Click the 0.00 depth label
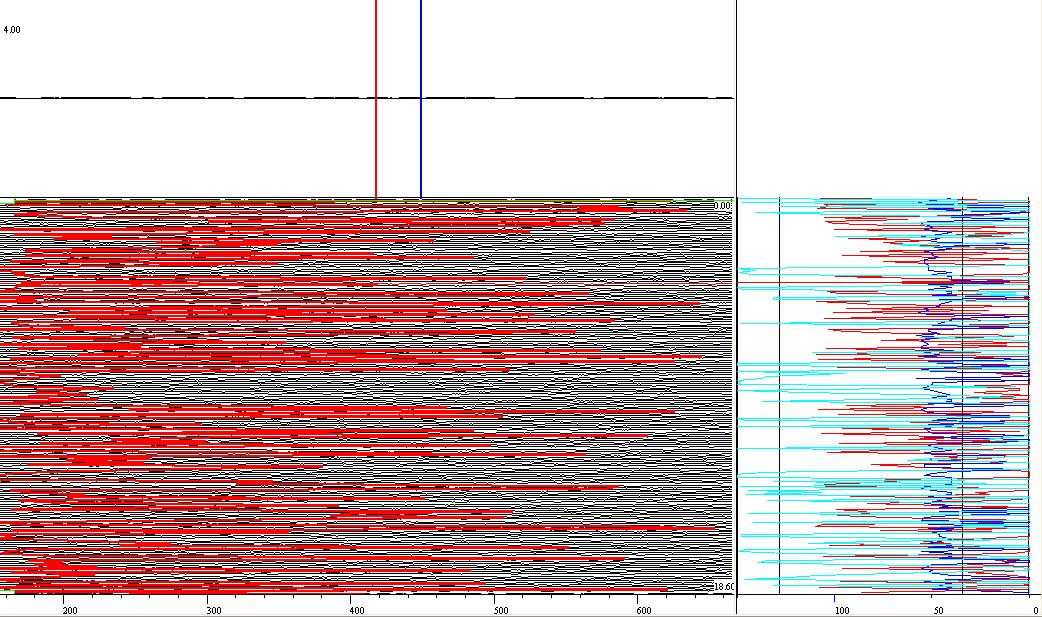The image size is (1042, 617). click(722, 206)
